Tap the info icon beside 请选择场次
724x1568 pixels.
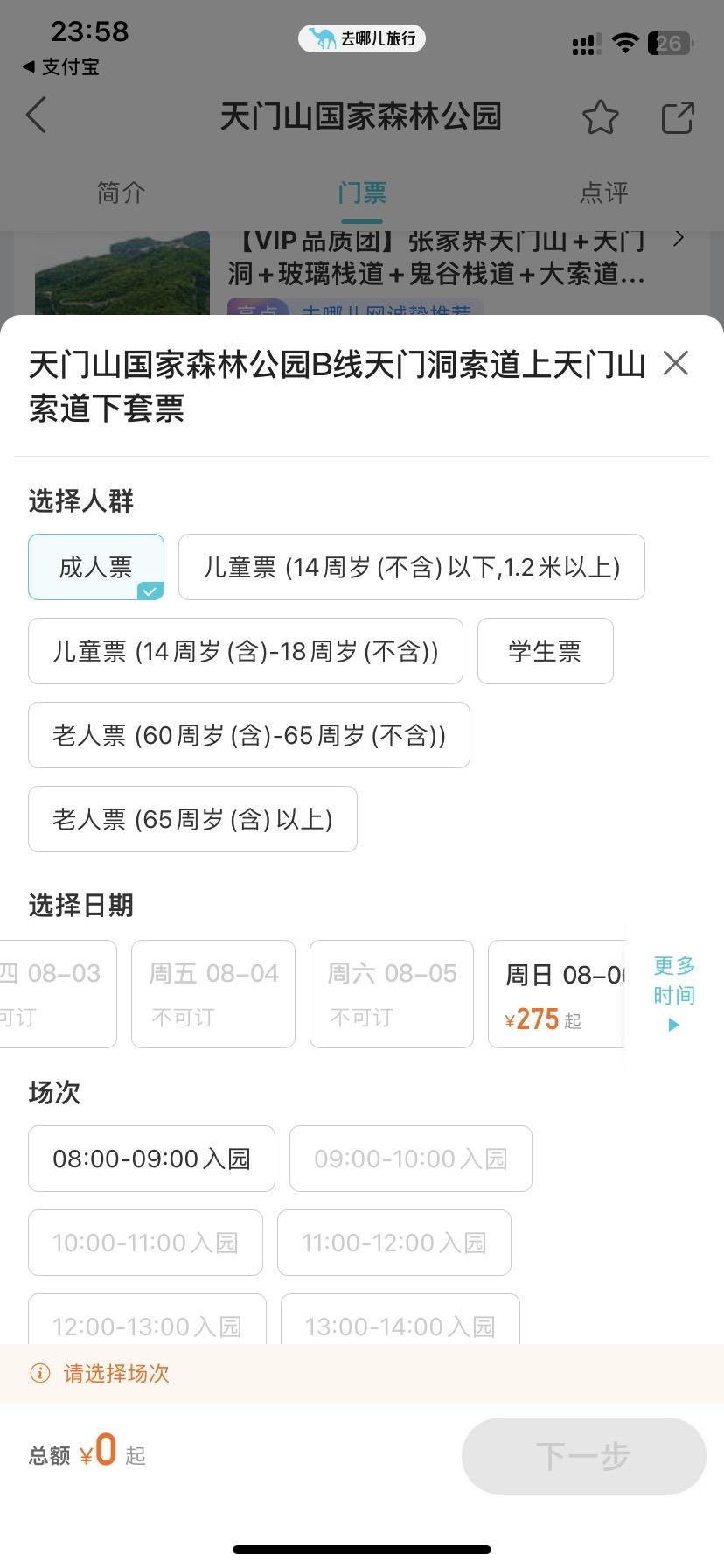point(40,1373)
